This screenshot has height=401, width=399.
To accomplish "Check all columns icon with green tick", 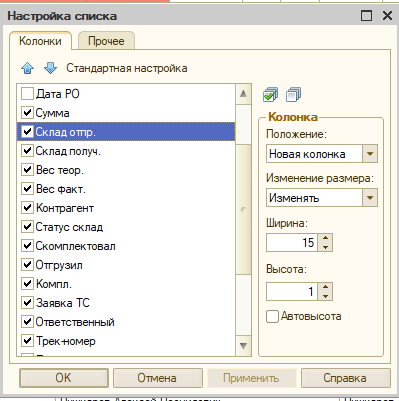I will pos(270,95).
